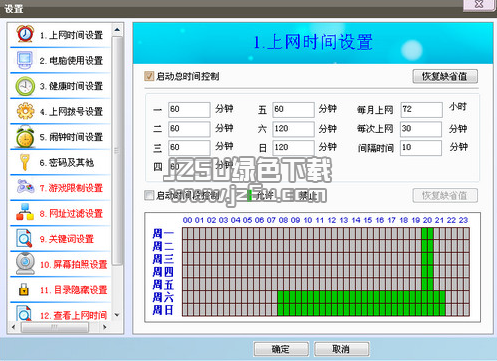Click hour 00 column header
Viewport: 497px width, 361px height.
[x=187, y=220]
